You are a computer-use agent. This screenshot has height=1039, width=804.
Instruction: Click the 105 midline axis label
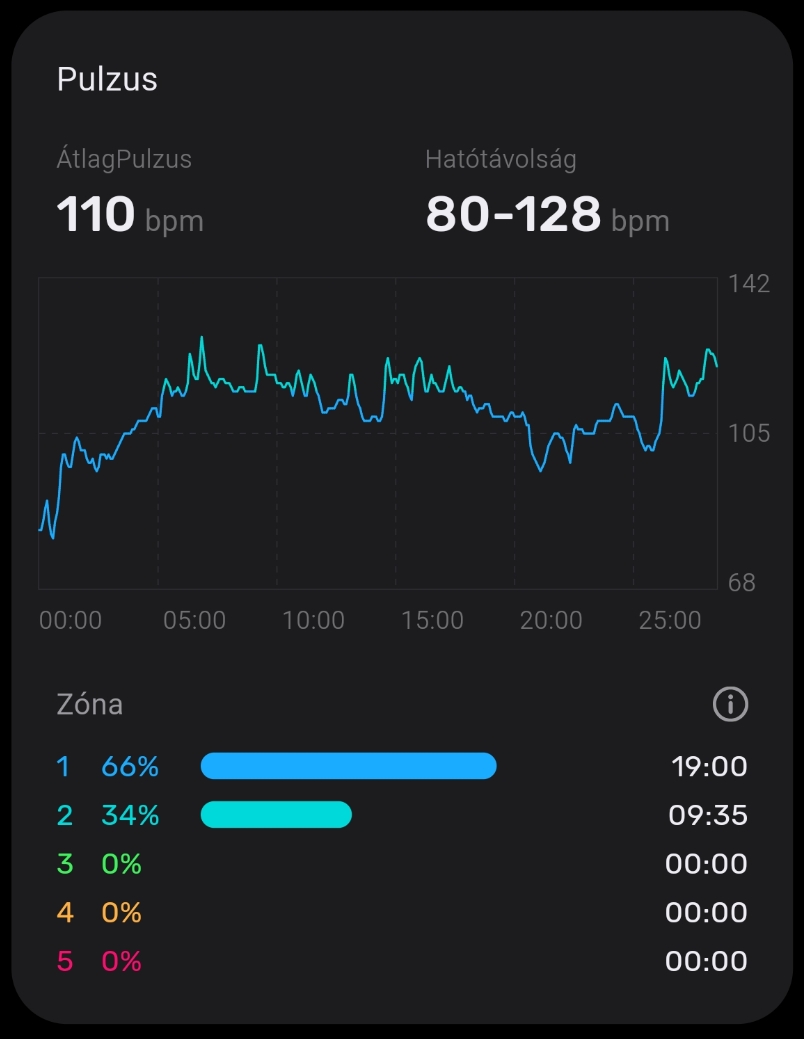point(749,433)
